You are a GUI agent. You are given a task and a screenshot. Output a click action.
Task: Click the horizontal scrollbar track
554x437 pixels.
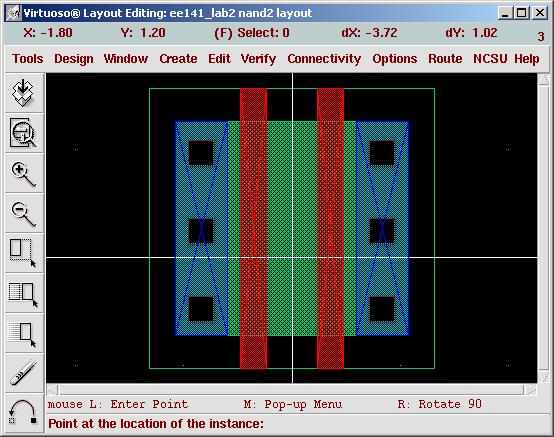click(x=291, y=390)
